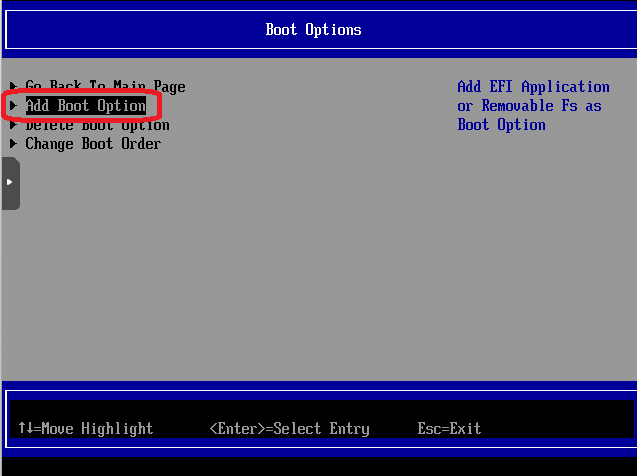Expand the collapsed side panel handle on left edge
The image size is (637, 476).
pos(9,182)
